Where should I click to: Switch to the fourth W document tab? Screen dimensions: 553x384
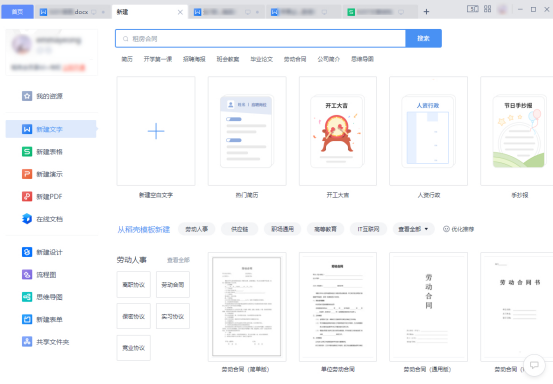(303, 12)
